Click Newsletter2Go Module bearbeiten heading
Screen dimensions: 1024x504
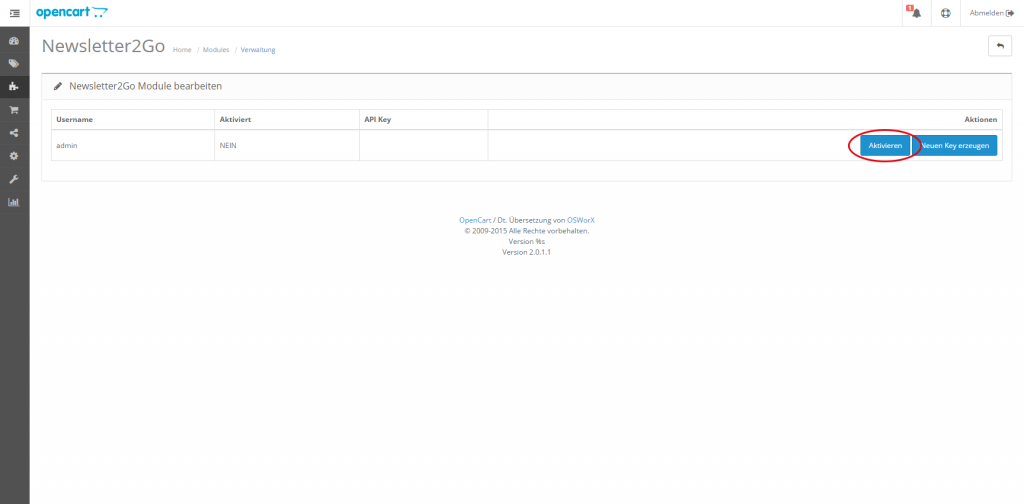[x=145, y=86]
